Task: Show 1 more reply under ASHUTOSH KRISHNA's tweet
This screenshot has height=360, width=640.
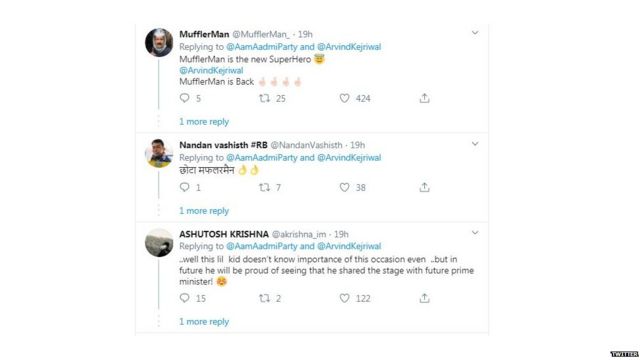Action: click(x=204, y=322)
